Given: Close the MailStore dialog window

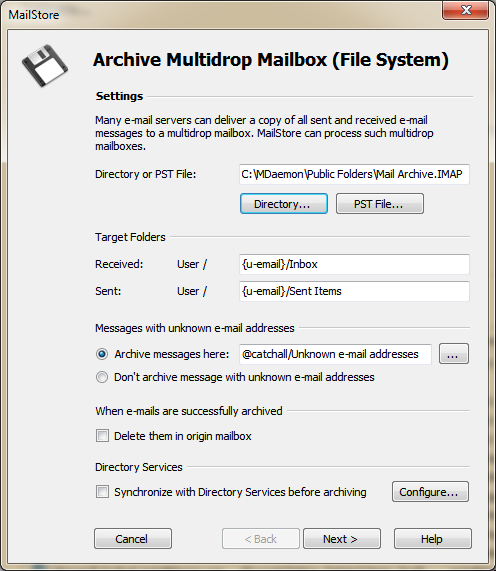Looking at the screenshot, I should [465, 10].
